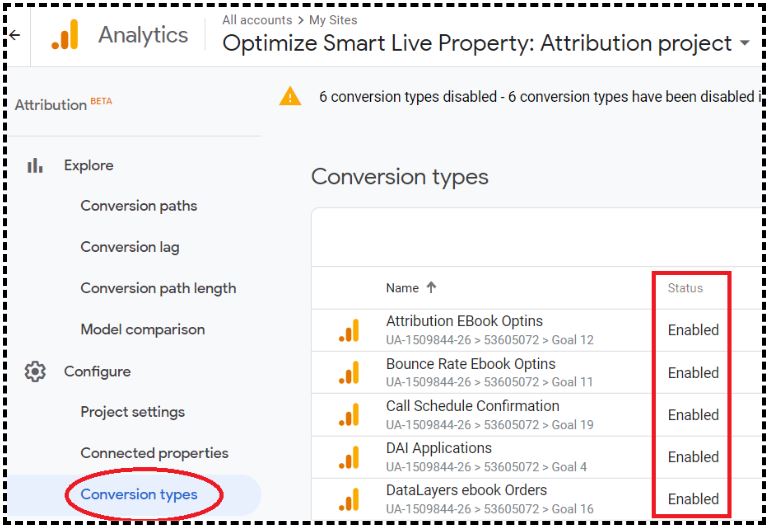Click the Call Schedule Confirmation analytics icon
Viewport: 772px width, 530px height.
(x=349, y=415)
